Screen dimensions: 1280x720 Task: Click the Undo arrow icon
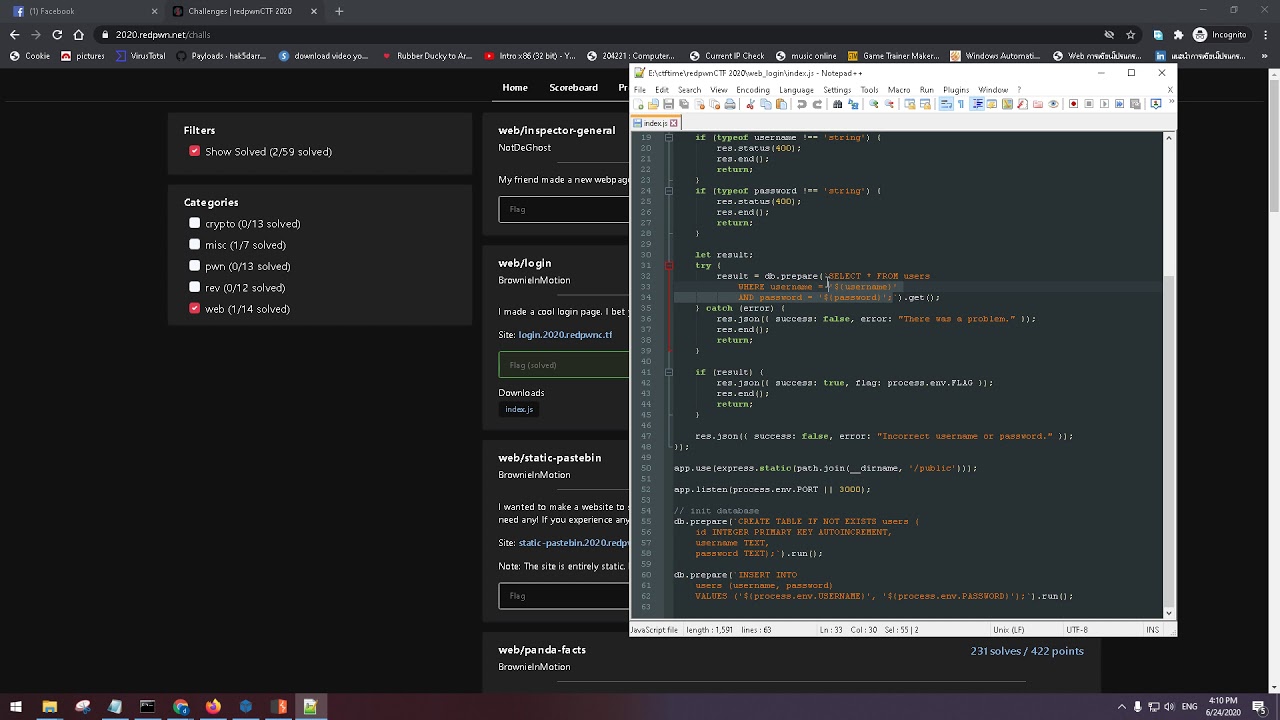(801, 104)
